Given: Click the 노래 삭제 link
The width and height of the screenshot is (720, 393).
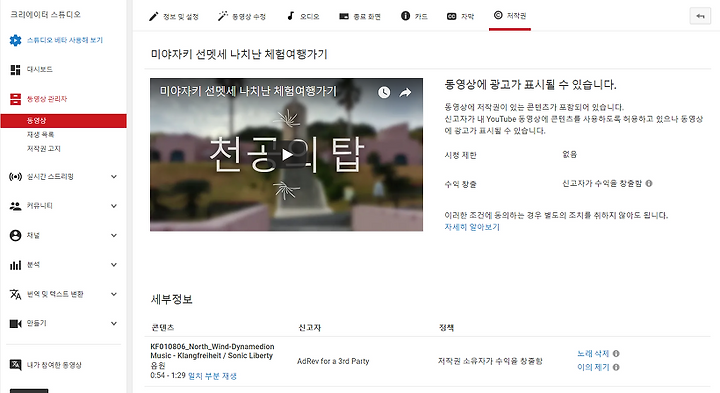Looking at the screenshot, I should [593, 354].
